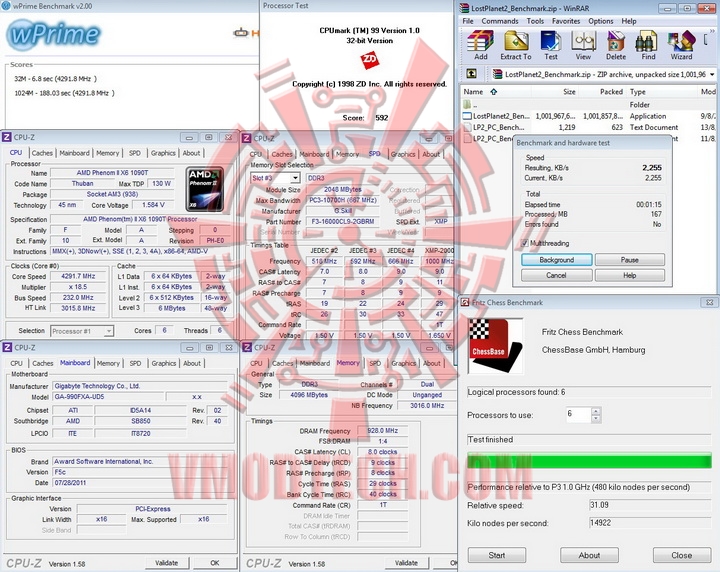Open the Options menu in WinRAR
The width and height of the screenshot is (720, 572).
point(601,21)
